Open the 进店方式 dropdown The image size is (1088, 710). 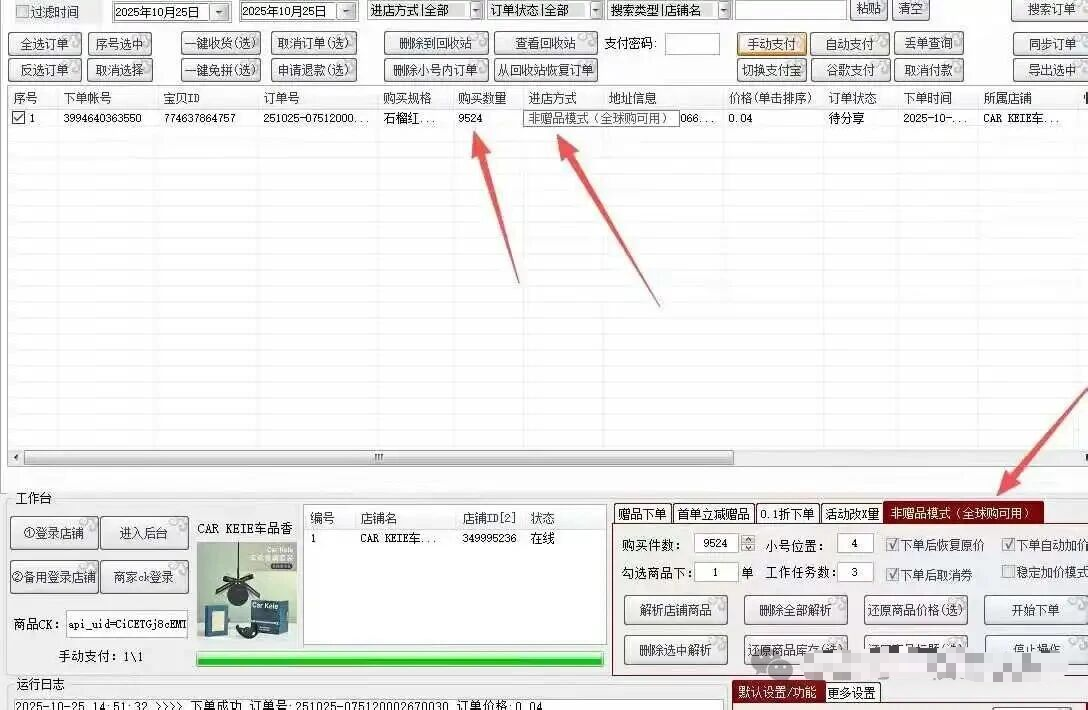[x=476, y=11]
